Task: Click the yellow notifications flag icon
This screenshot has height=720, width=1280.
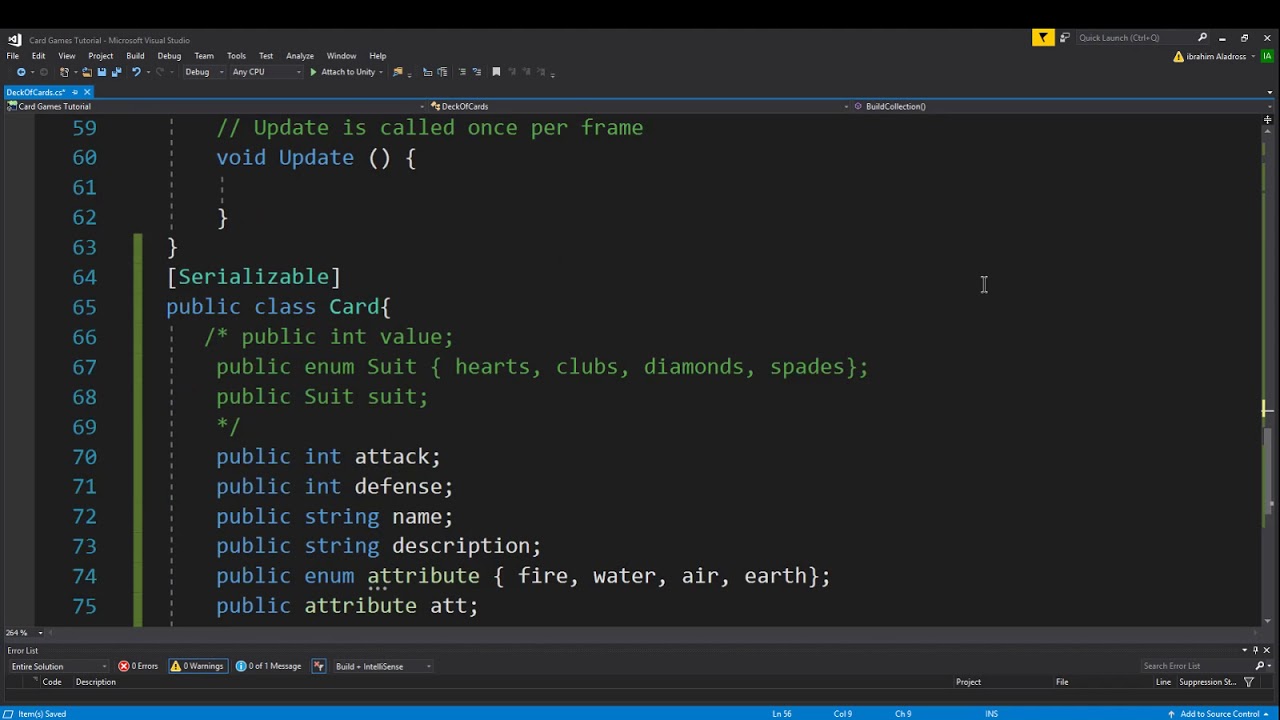Action: [1043, 38]
